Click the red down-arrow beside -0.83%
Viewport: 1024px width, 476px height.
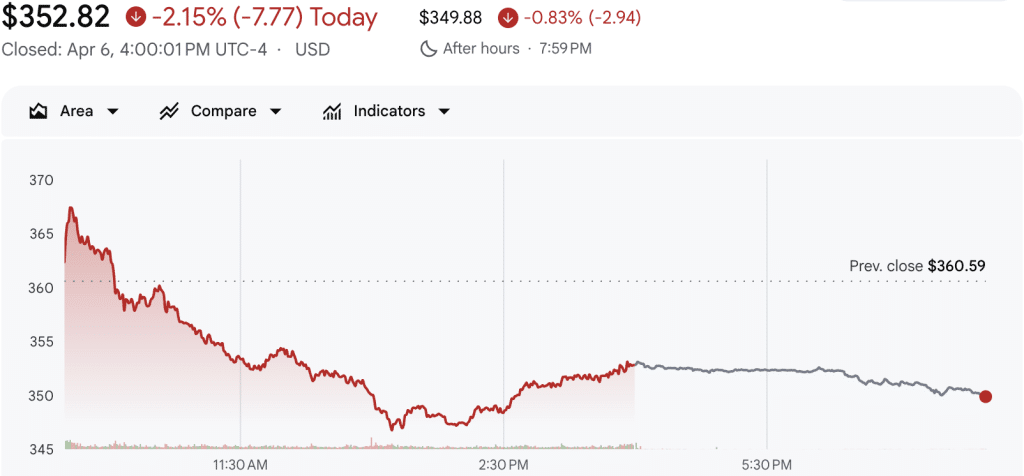coord(508,18)
